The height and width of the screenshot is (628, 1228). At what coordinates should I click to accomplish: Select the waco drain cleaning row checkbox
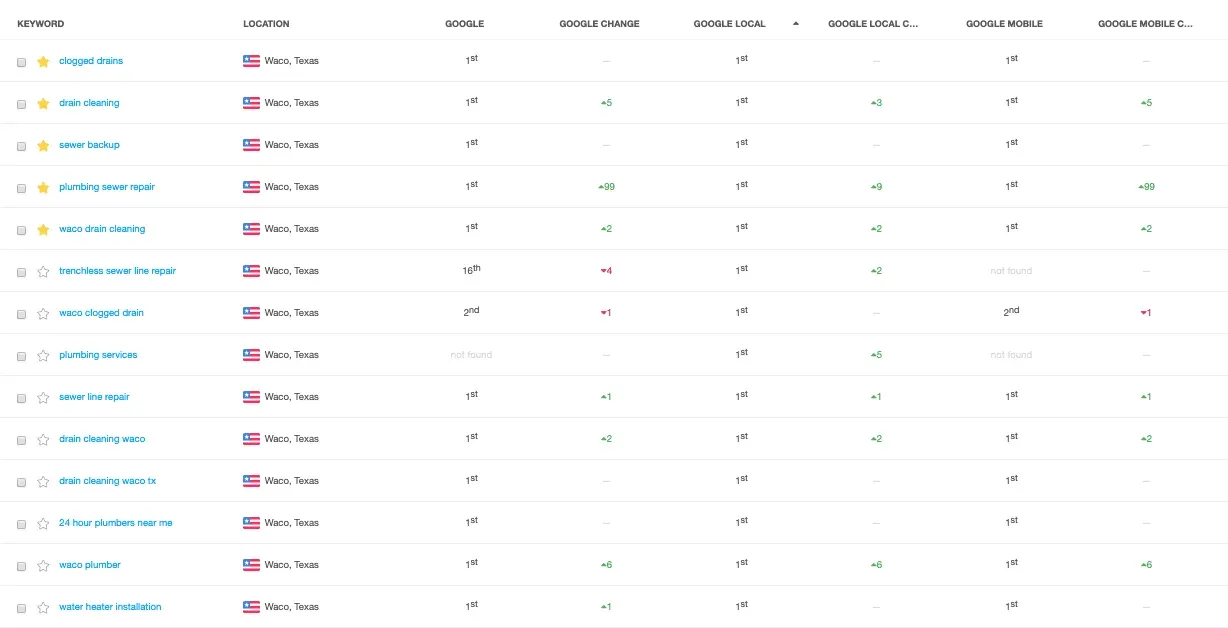click(22, 230)
